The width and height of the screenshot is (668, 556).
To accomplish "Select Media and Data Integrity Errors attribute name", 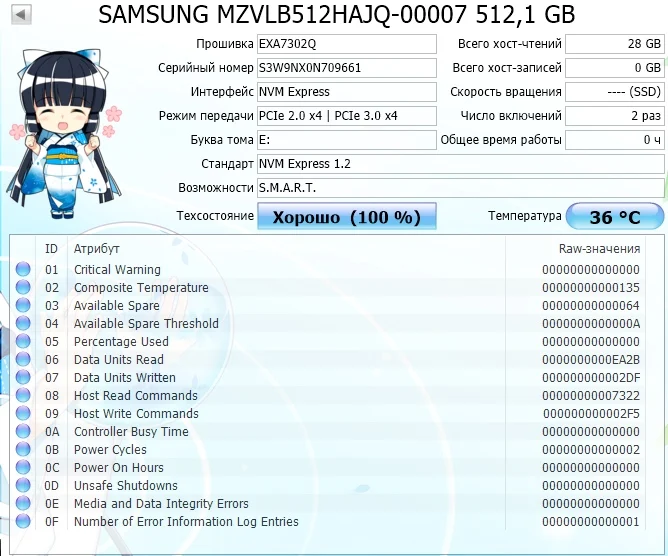I will pyautogui.click(x=161, y=503).
